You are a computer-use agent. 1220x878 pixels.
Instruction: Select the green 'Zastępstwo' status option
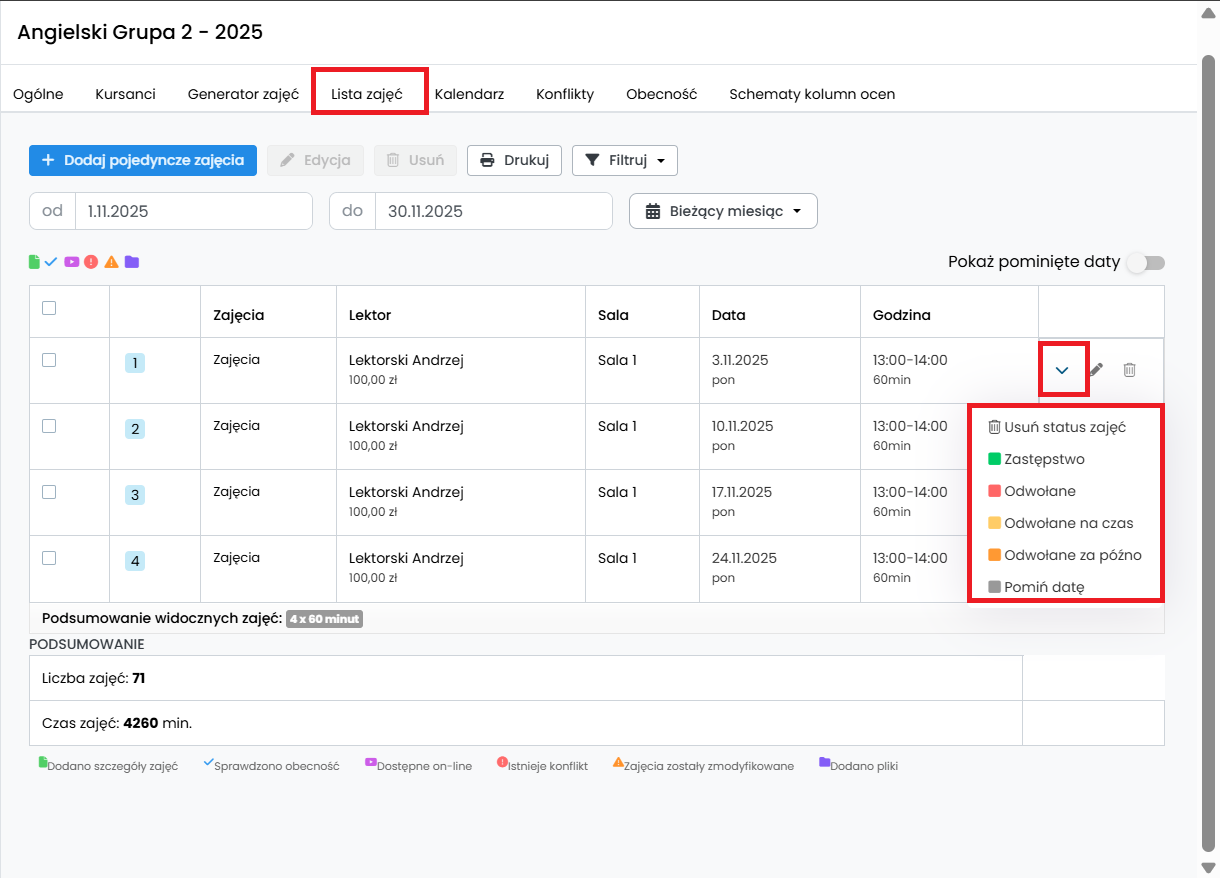click(x=1043, y=459)
